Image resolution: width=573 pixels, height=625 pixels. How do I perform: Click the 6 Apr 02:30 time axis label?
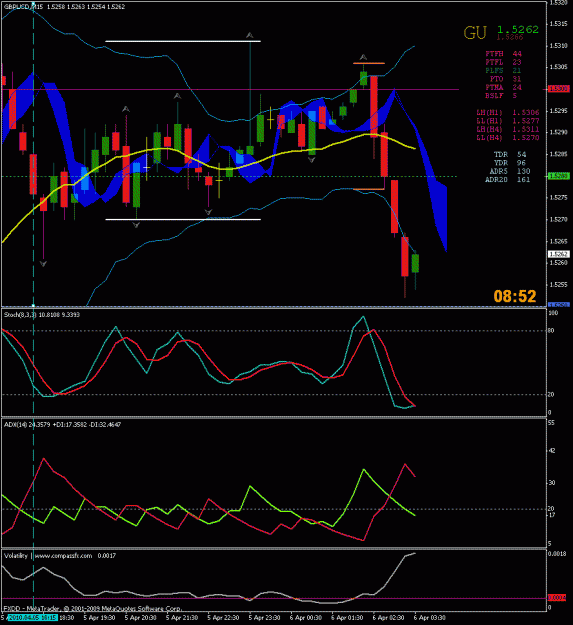coord(388,618)
